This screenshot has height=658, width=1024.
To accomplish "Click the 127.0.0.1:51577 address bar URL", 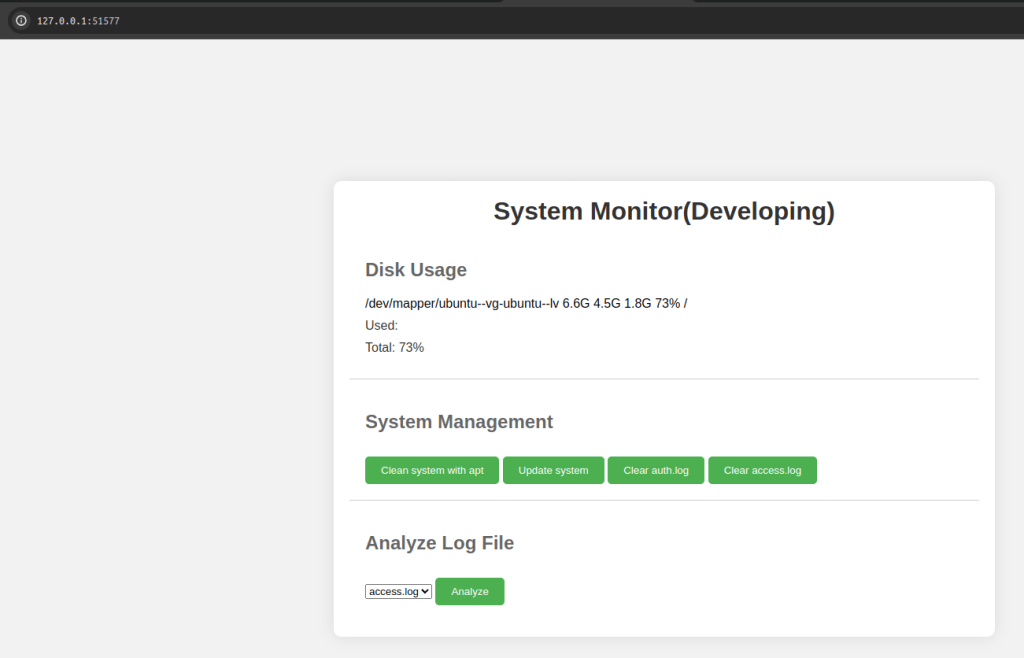I will [78, 20].
